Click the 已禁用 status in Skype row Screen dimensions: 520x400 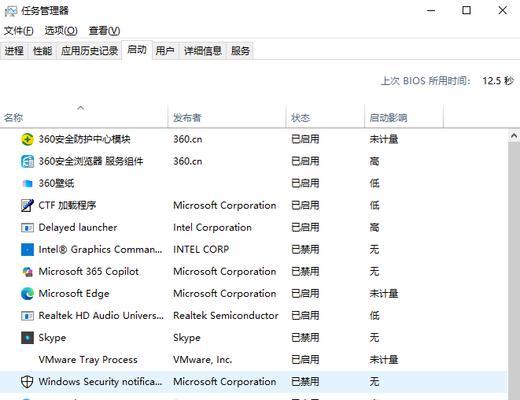click(x=305, y=337)
